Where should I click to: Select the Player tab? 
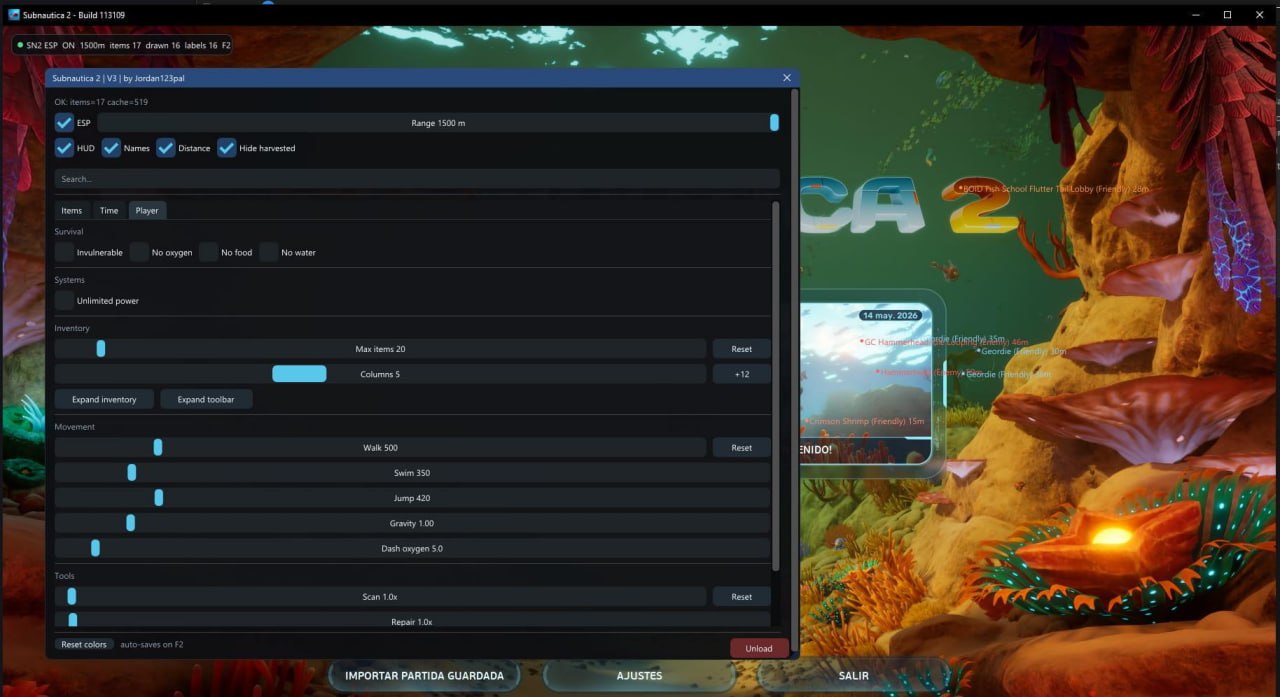pos(147,210)
